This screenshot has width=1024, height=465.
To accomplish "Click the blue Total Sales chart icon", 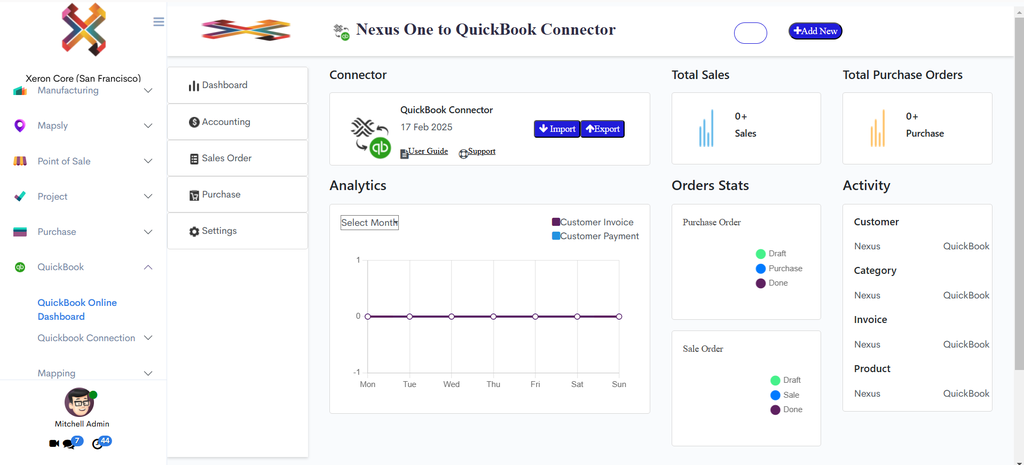I will pyautogui.click(x=706, y=128).
